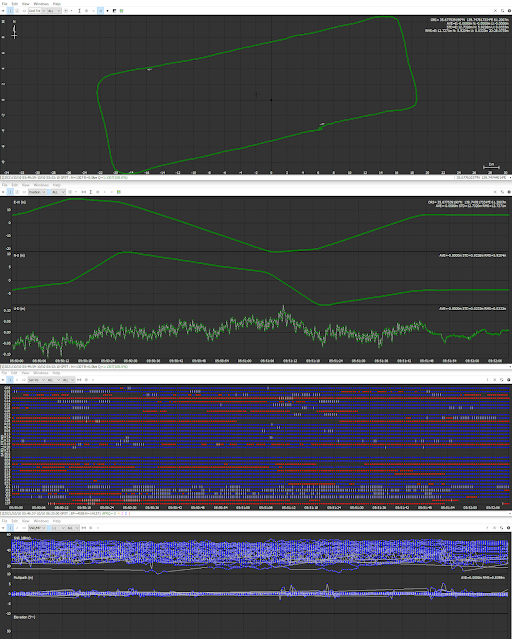Click map image icon in ground track toolbar
The image size is (512, 639).
(114, 11)
